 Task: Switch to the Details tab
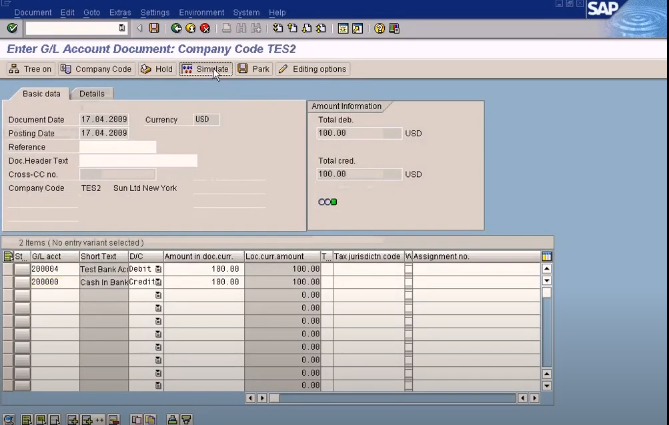pyautogui.click(x=92, y=93)
